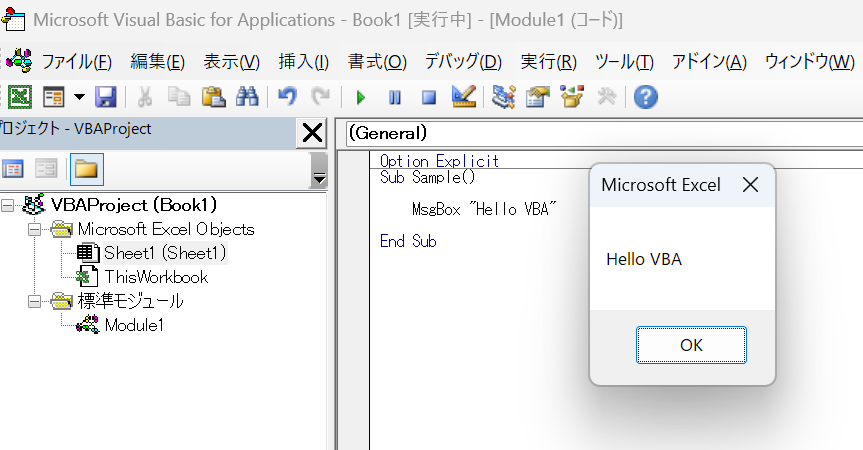
Task: Open the ウィンドウ(W) menu
Action: pyautogui.click(x=810, y=62)
